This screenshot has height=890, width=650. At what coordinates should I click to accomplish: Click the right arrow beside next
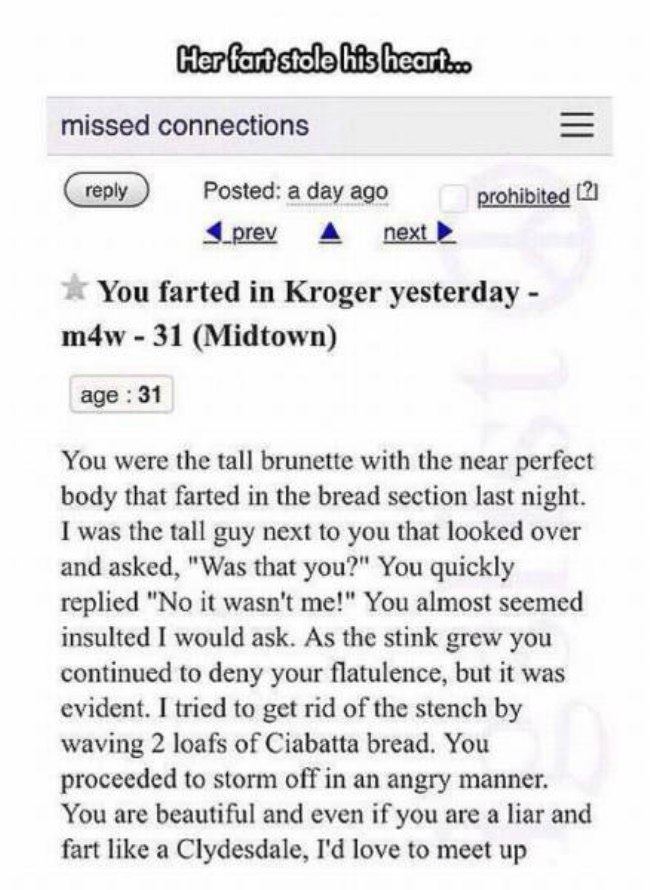coord(446,233)
